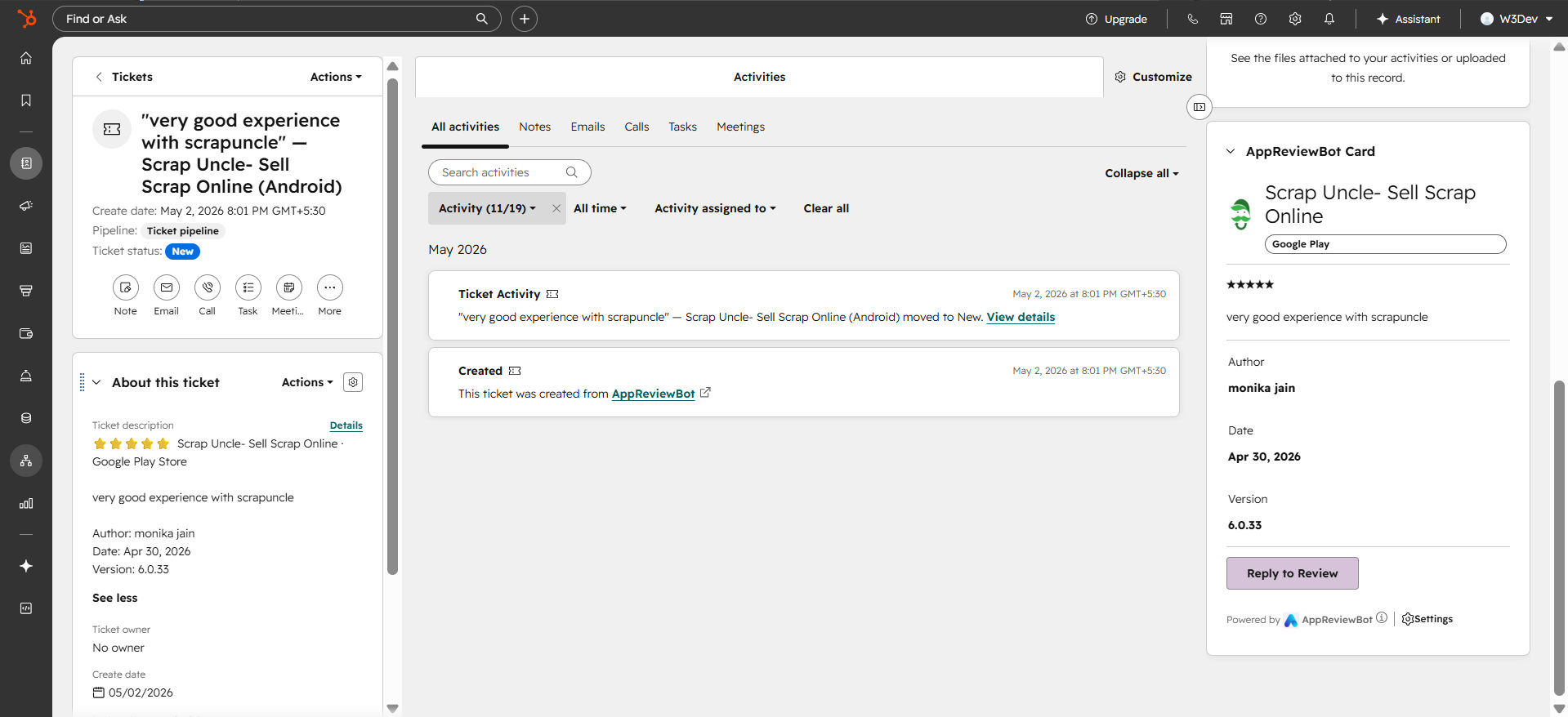
Task: Open the All time filter dropdown
Action: click(600, 208)
